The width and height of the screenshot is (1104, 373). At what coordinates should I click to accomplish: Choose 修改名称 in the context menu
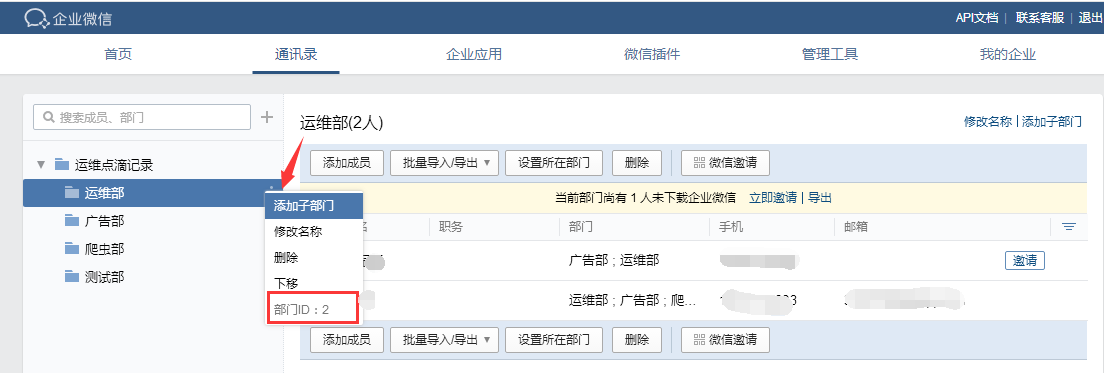314,231
